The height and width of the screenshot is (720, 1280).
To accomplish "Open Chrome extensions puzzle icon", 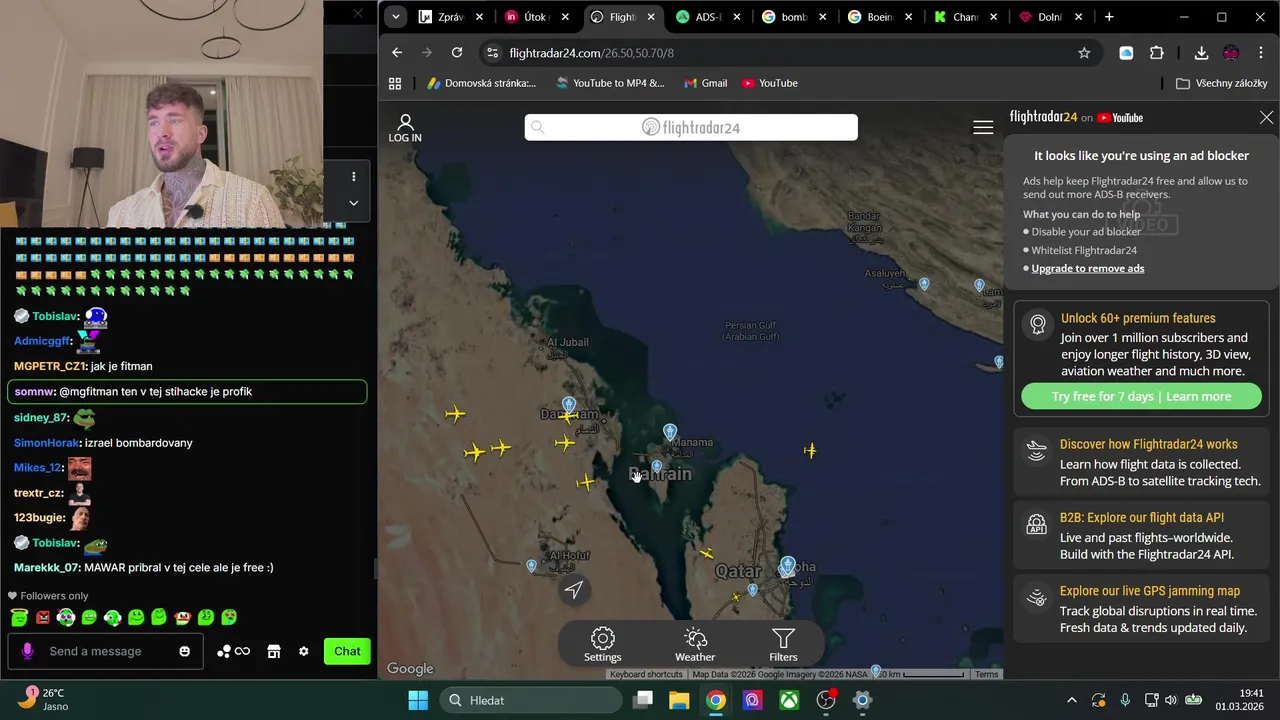I will point(1157,53).
